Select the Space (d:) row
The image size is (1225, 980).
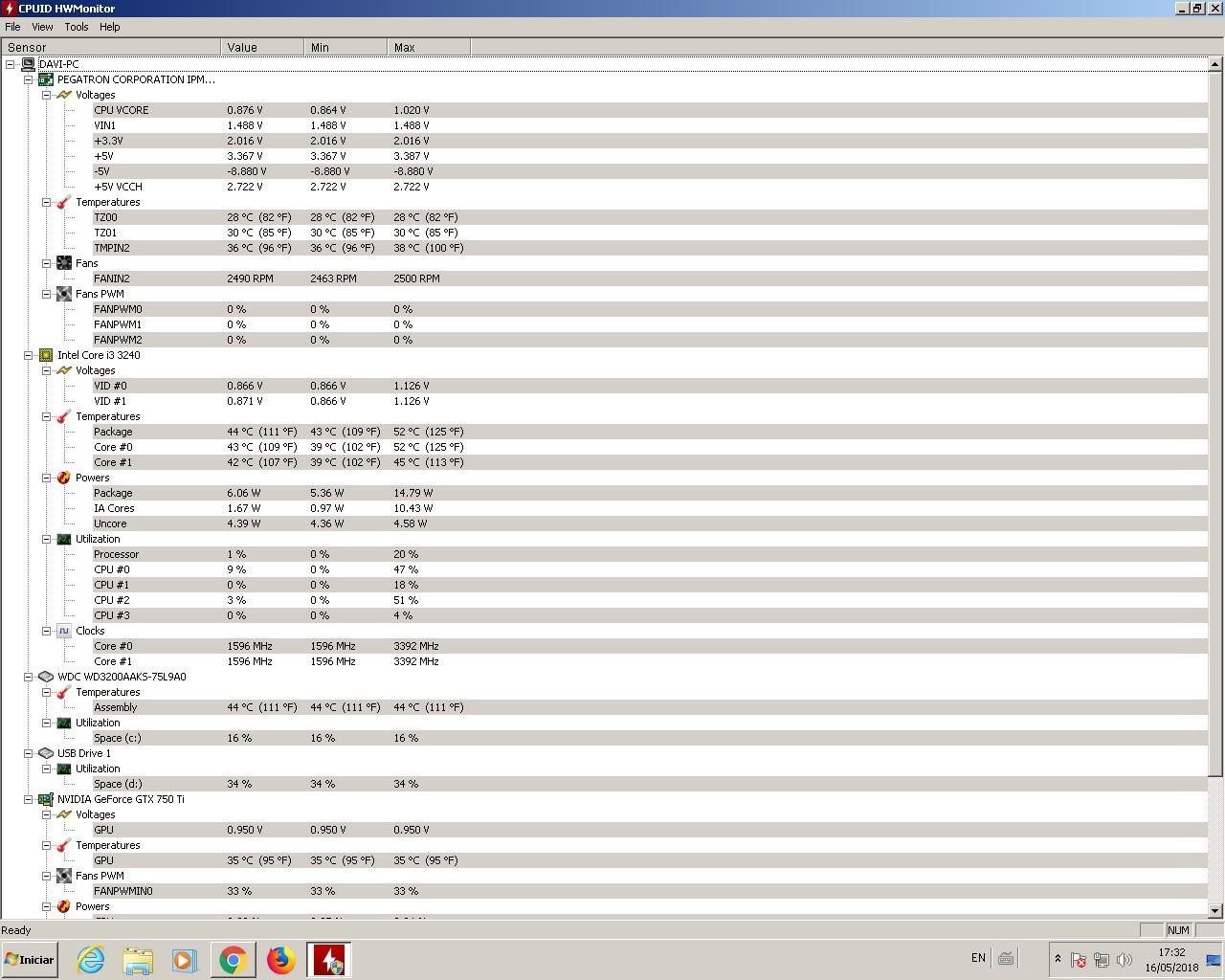[650, 784]
